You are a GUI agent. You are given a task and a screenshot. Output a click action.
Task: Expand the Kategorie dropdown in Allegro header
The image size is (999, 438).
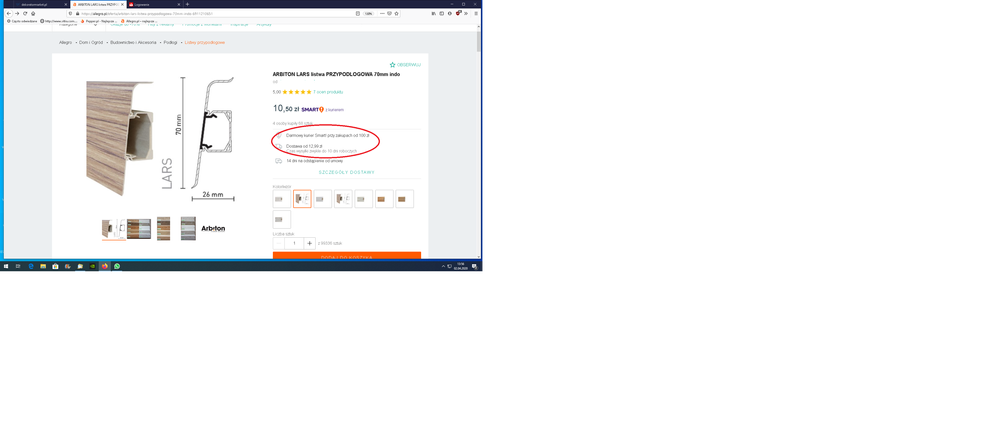click(x=79, y=24)
